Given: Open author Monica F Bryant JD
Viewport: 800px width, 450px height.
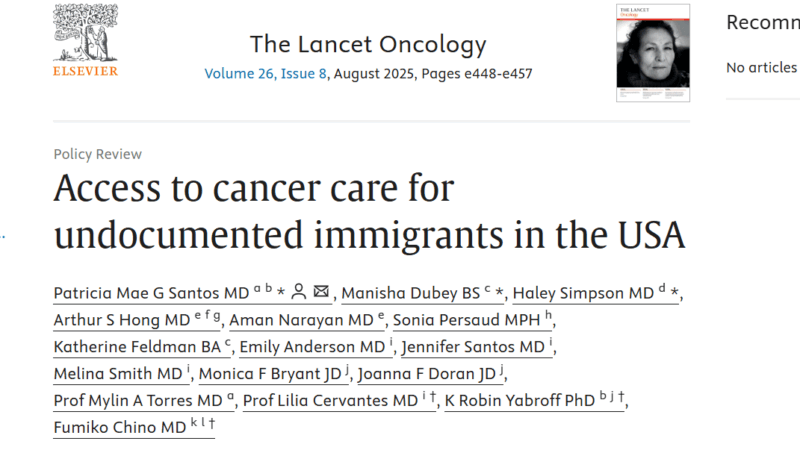Looking at the screenshot, I should tap(270, 374).
